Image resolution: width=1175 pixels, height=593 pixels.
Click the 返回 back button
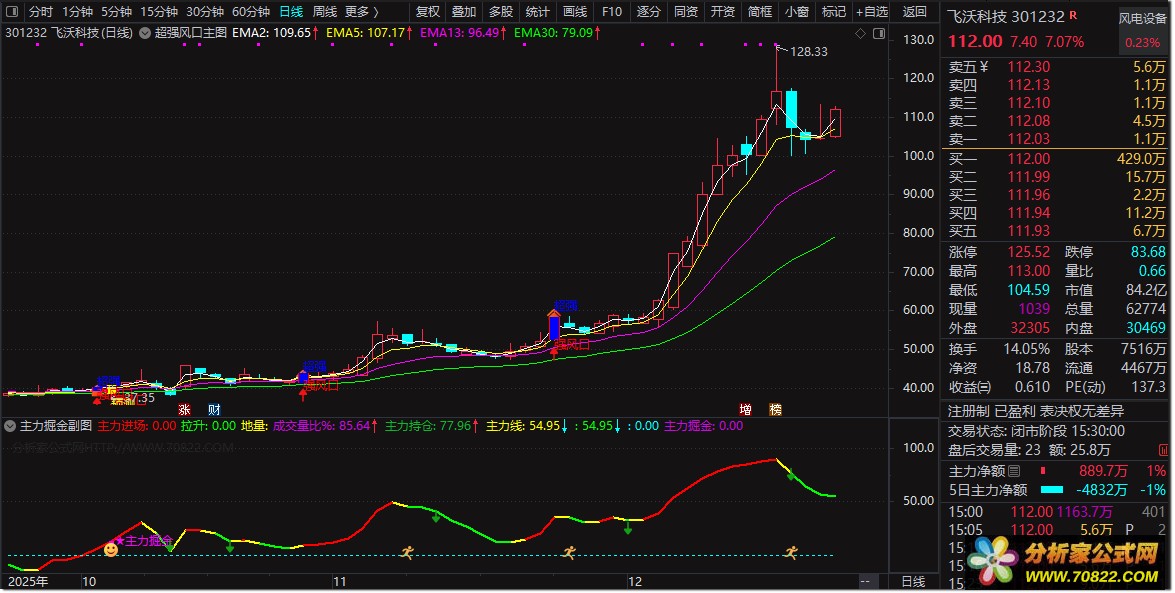[x=914, y=11]
